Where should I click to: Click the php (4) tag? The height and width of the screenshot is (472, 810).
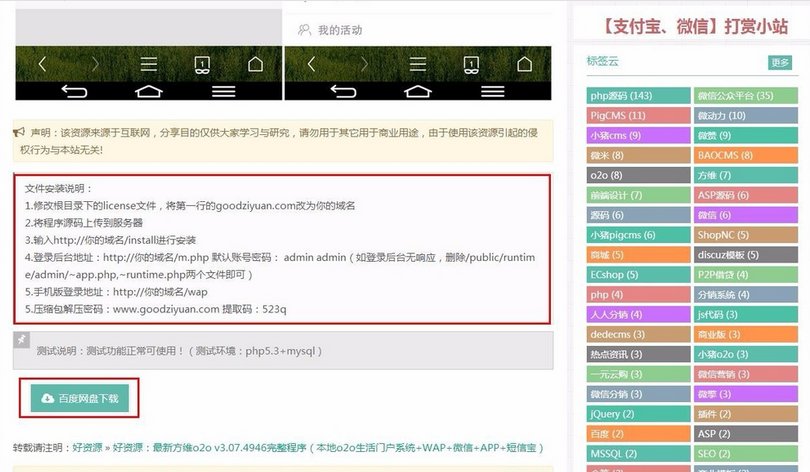click(638, 294)
